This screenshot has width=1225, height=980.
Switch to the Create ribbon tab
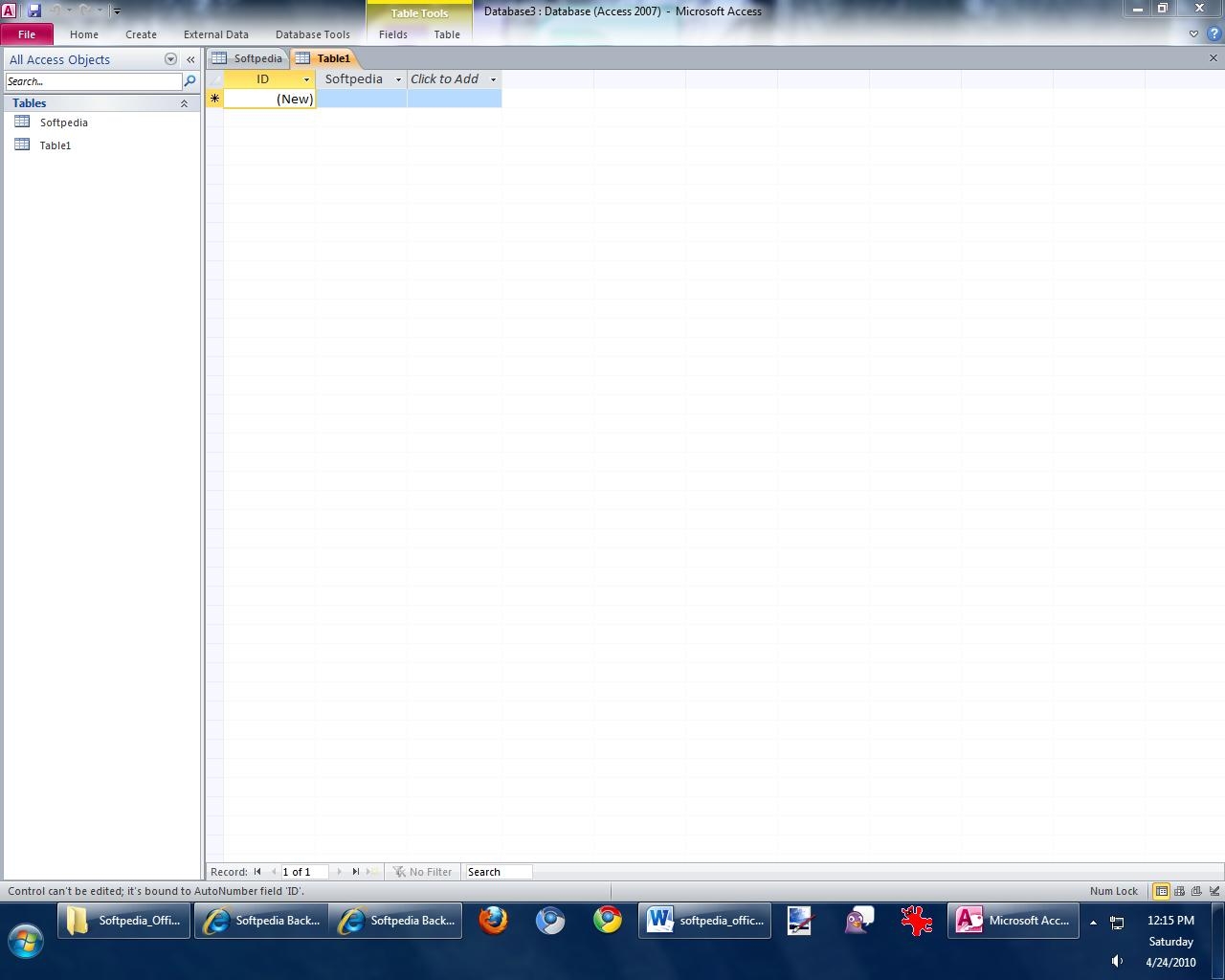(x=141, y=34)
